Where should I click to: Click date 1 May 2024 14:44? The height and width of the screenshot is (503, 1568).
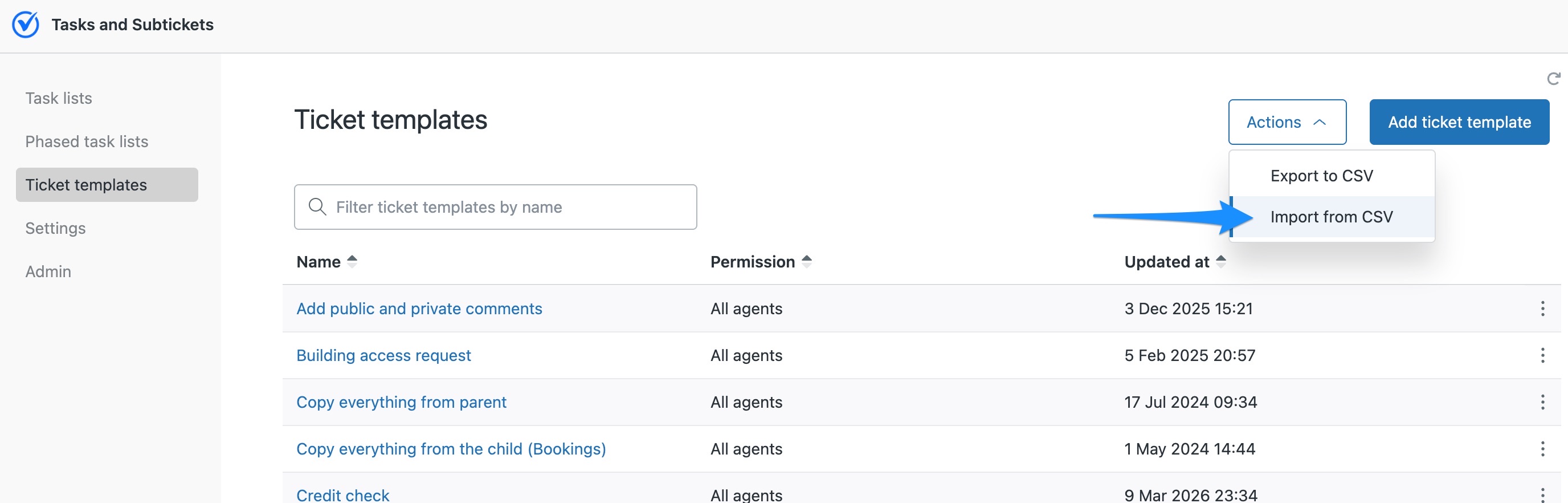point(1190,449)
